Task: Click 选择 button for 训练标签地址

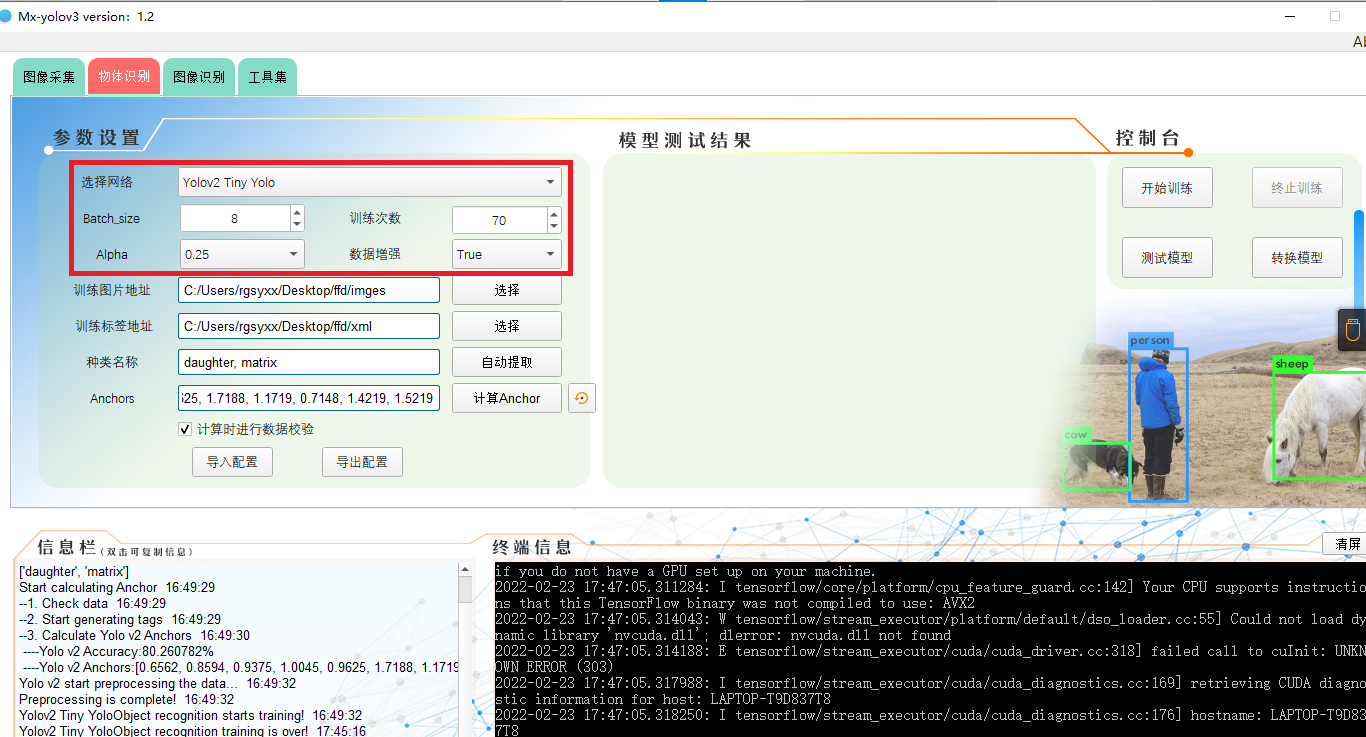Action: pyautogui.click(x=507, y=326)
